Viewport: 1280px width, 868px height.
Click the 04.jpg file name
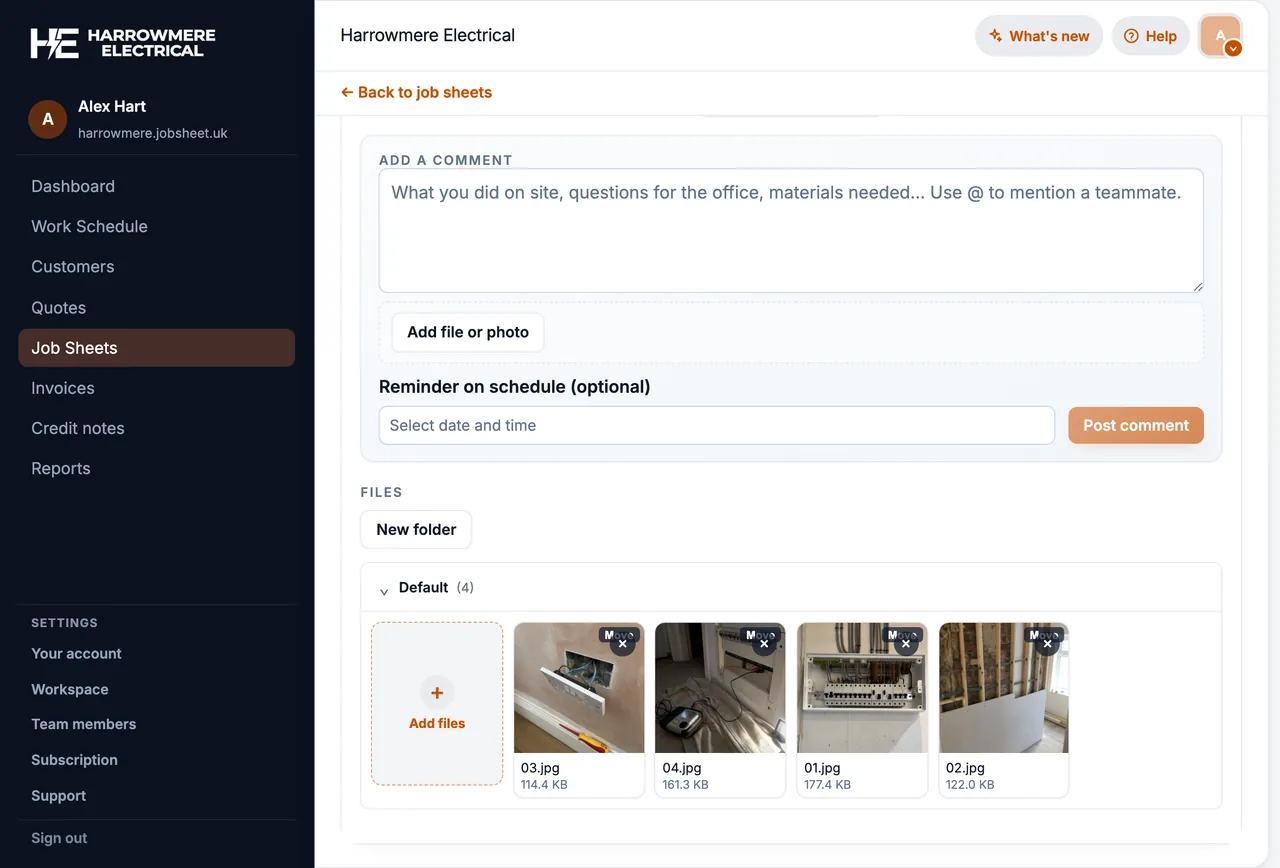click(x=682, y=768)
